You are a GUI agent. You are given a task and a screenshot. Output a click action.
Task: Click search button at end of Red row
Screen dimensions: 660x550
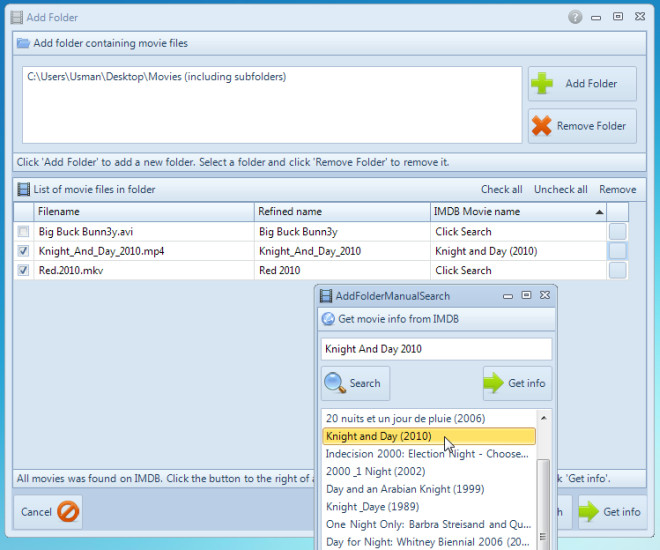[617, 270]
